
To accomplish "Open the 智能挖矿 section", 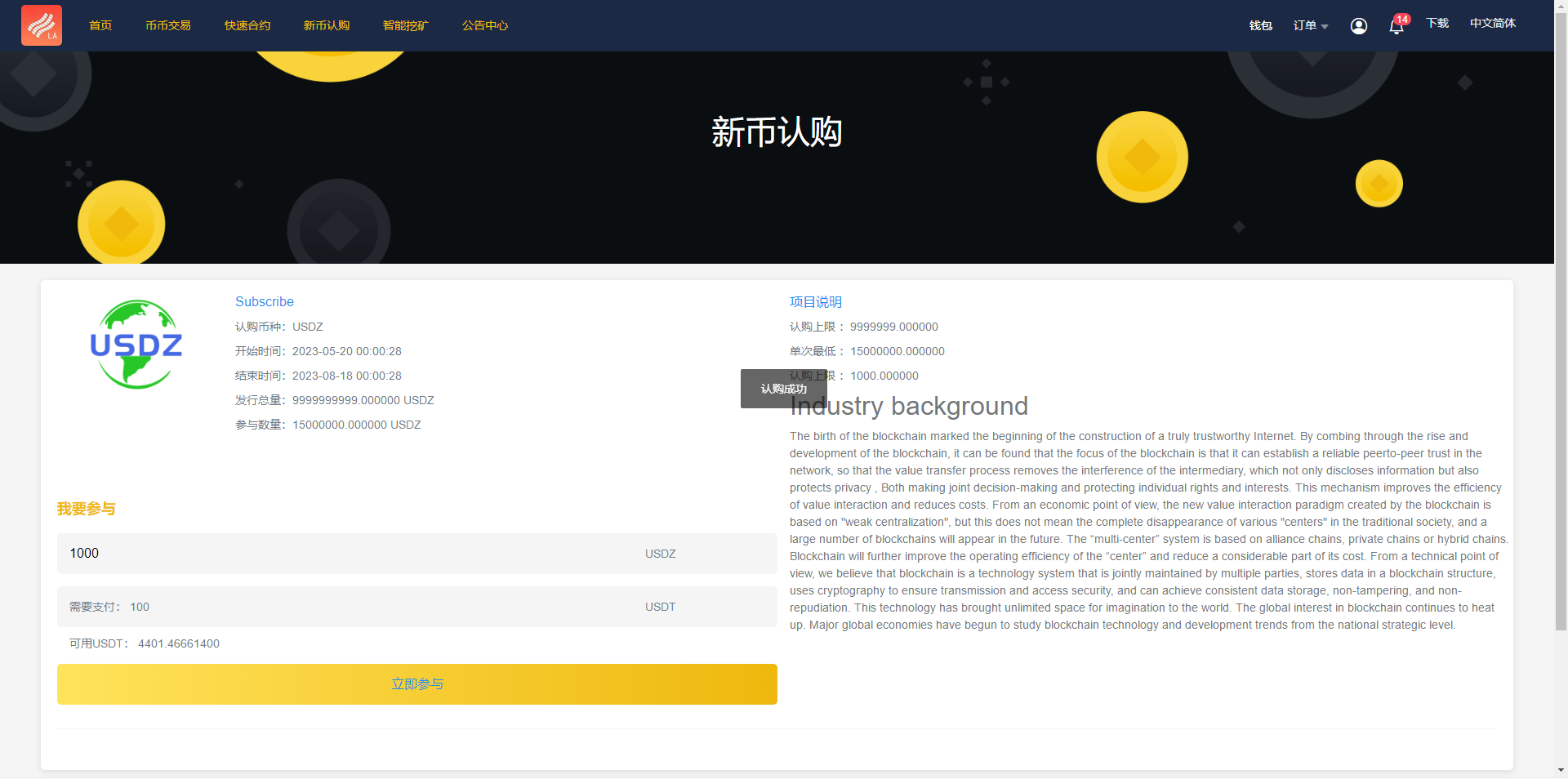I will tap(406, 25).
